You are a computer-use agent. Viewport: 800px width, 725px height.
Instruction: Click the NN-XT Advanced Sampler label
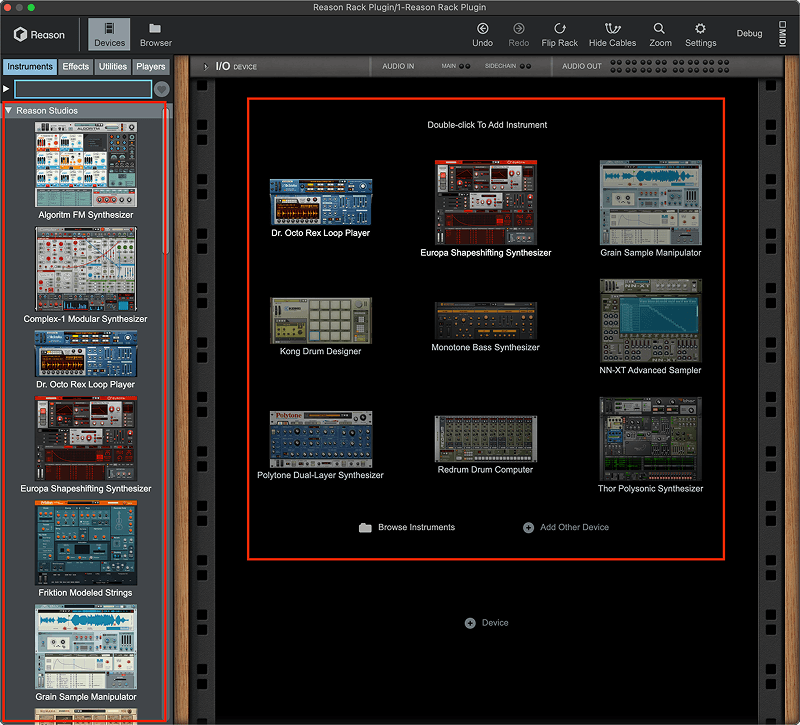650,370
